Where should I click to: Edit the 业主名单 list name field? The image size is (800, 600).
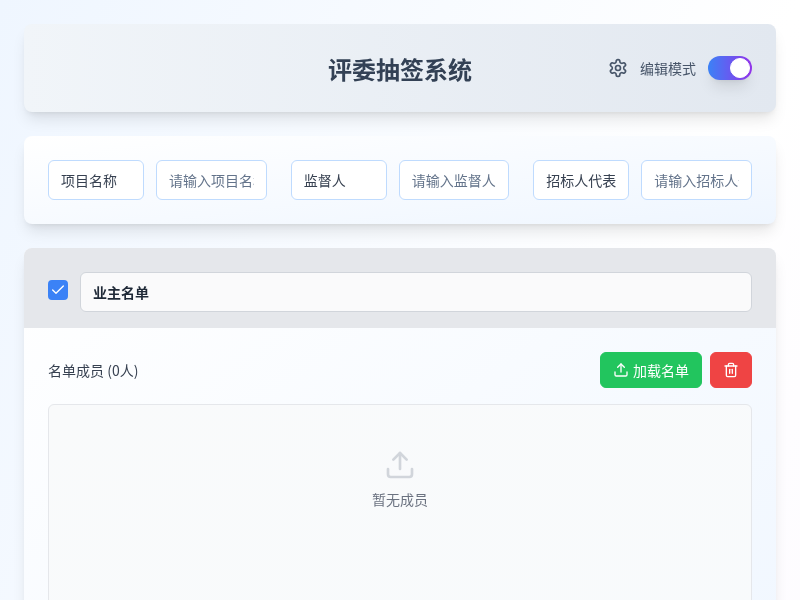(x=416, y=292)
